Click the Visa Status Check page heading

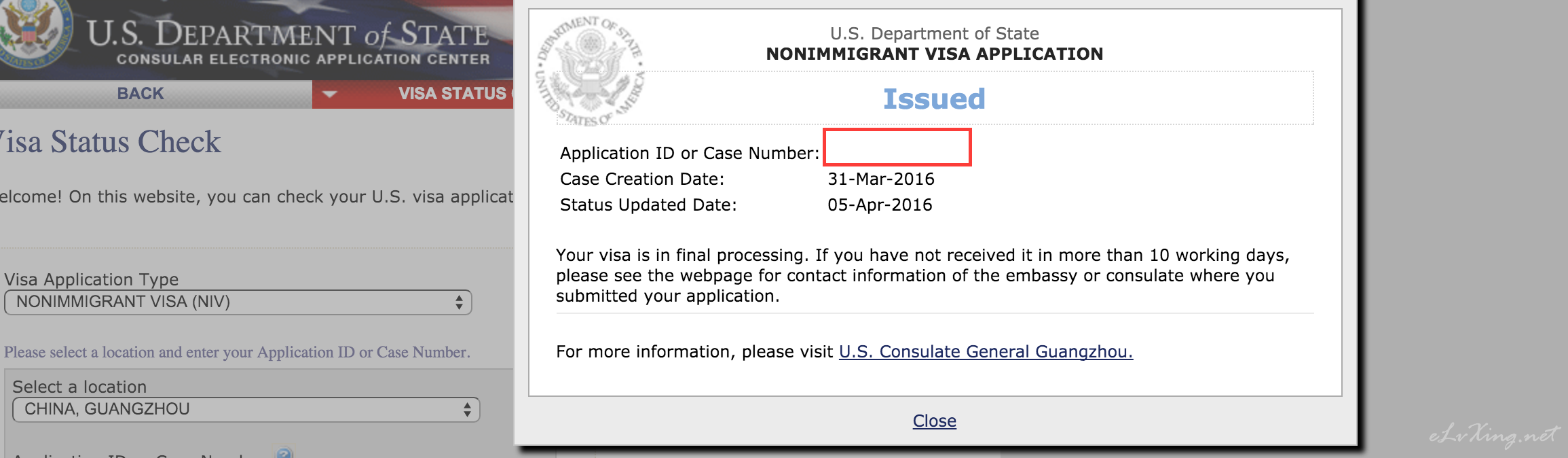[x=111, y=142]
